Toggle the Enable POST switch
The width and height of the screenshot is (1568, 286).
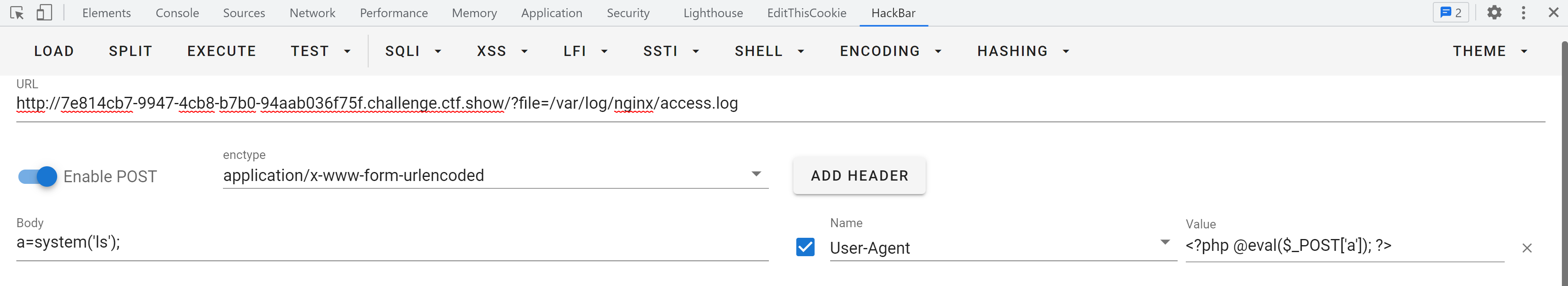coord(38,177)
